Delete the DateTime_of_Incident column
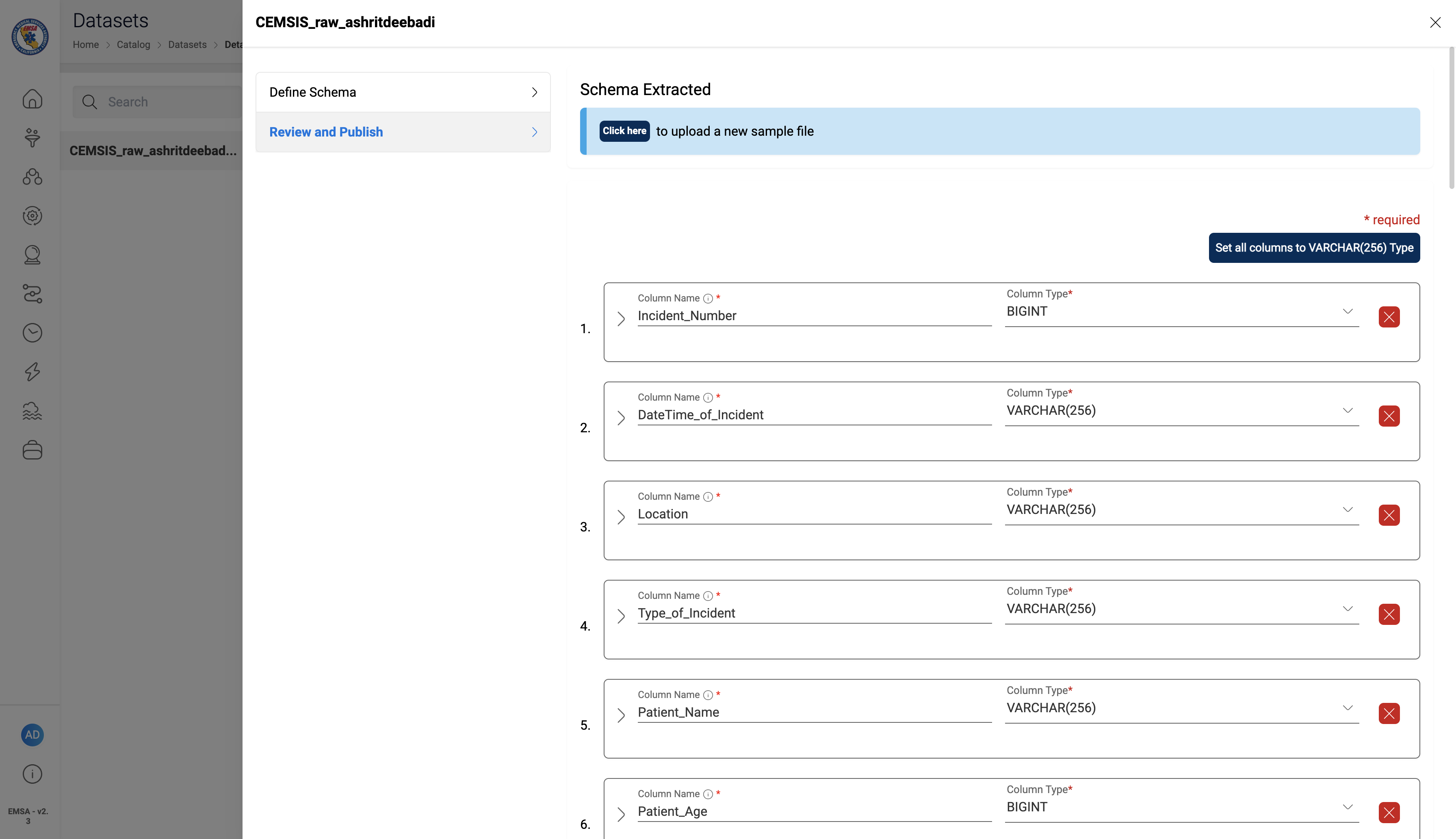The image size is (1456, 839). click(x=1389, y=416)
